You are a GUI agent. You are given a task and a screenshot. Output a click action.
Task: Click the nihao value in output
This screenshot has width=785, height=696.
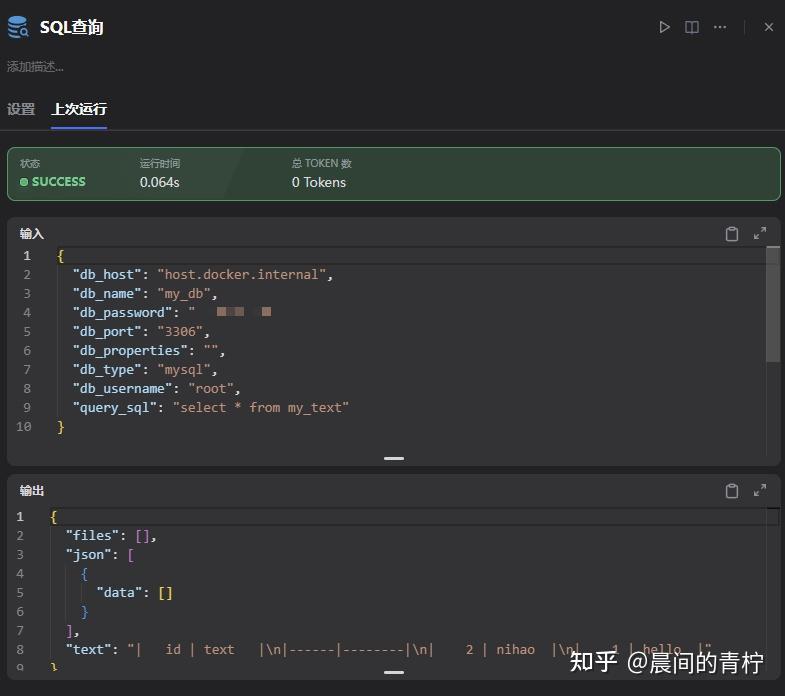tap(515, 650)
